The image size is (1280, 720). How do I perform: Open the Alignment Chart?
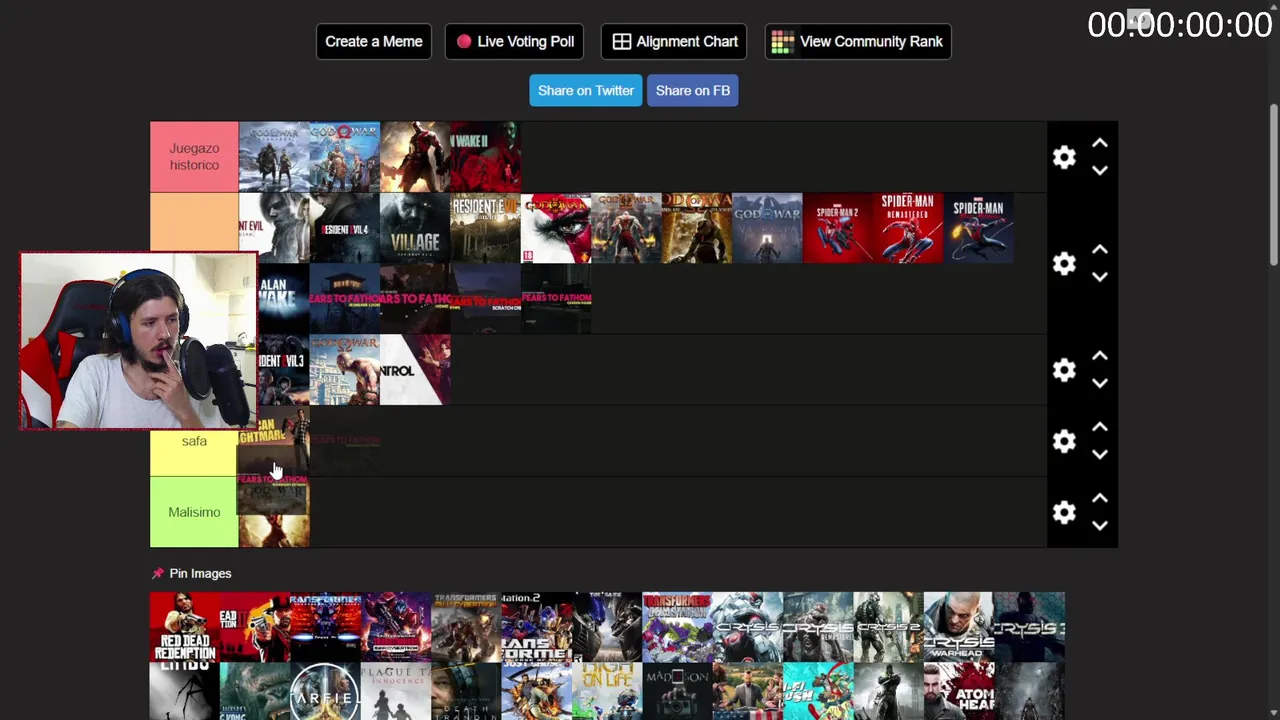tap(674, 41)
